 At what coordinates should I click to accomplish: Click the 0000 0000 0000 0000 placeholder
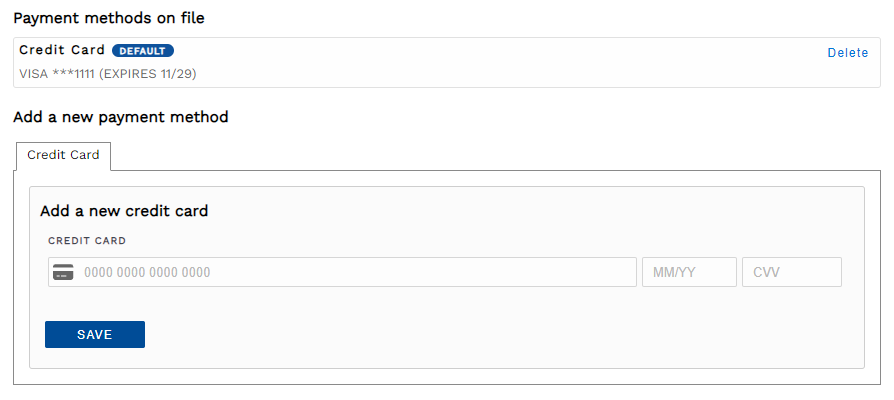click(147, 272)
